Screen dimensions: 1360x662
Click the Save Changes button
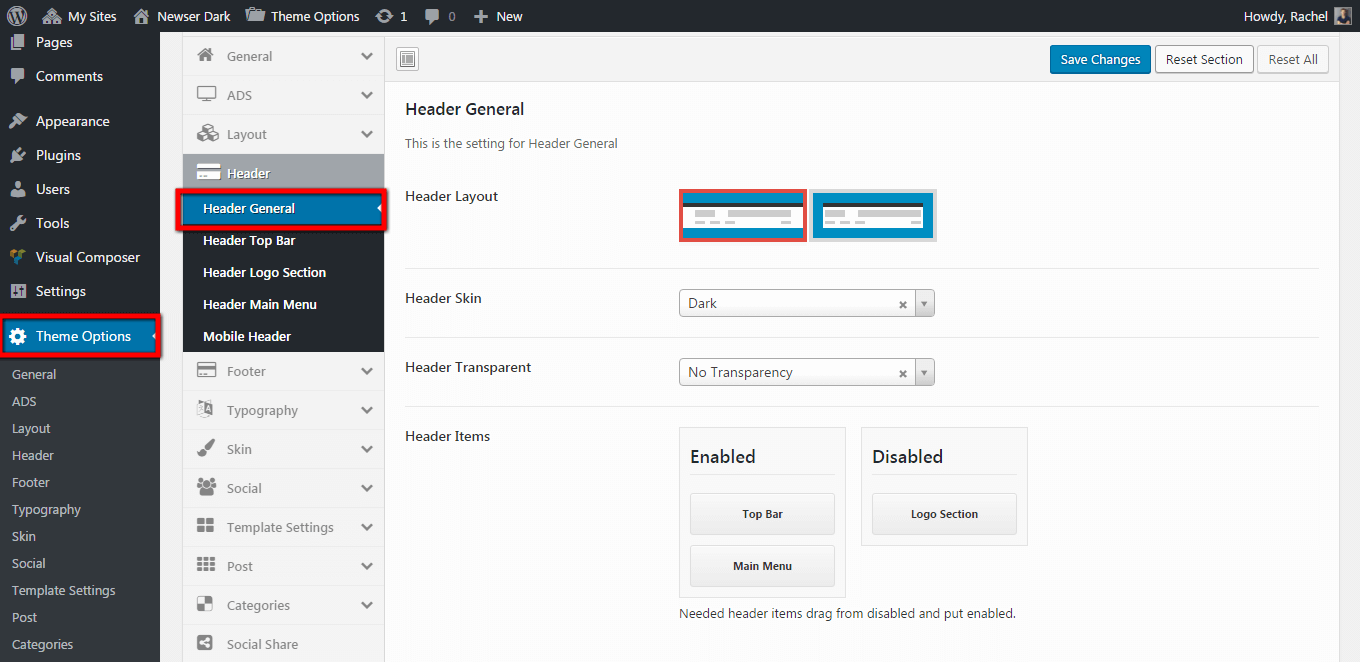(x=1100, y=60)
